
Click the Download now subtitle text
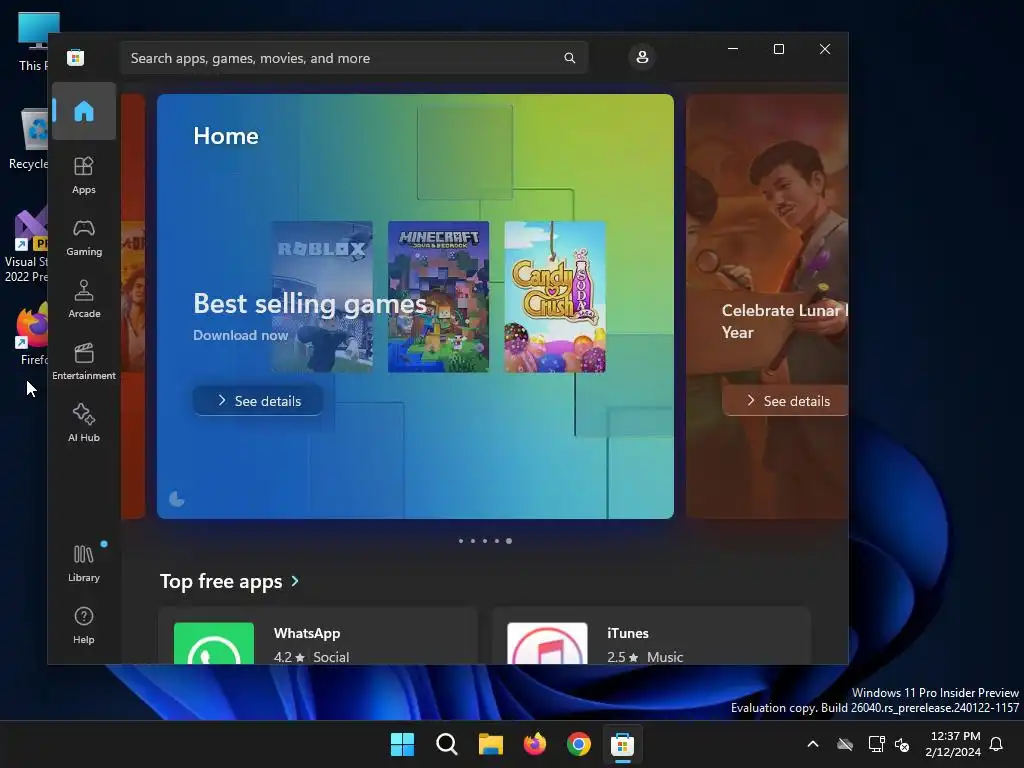pos(240,335)
